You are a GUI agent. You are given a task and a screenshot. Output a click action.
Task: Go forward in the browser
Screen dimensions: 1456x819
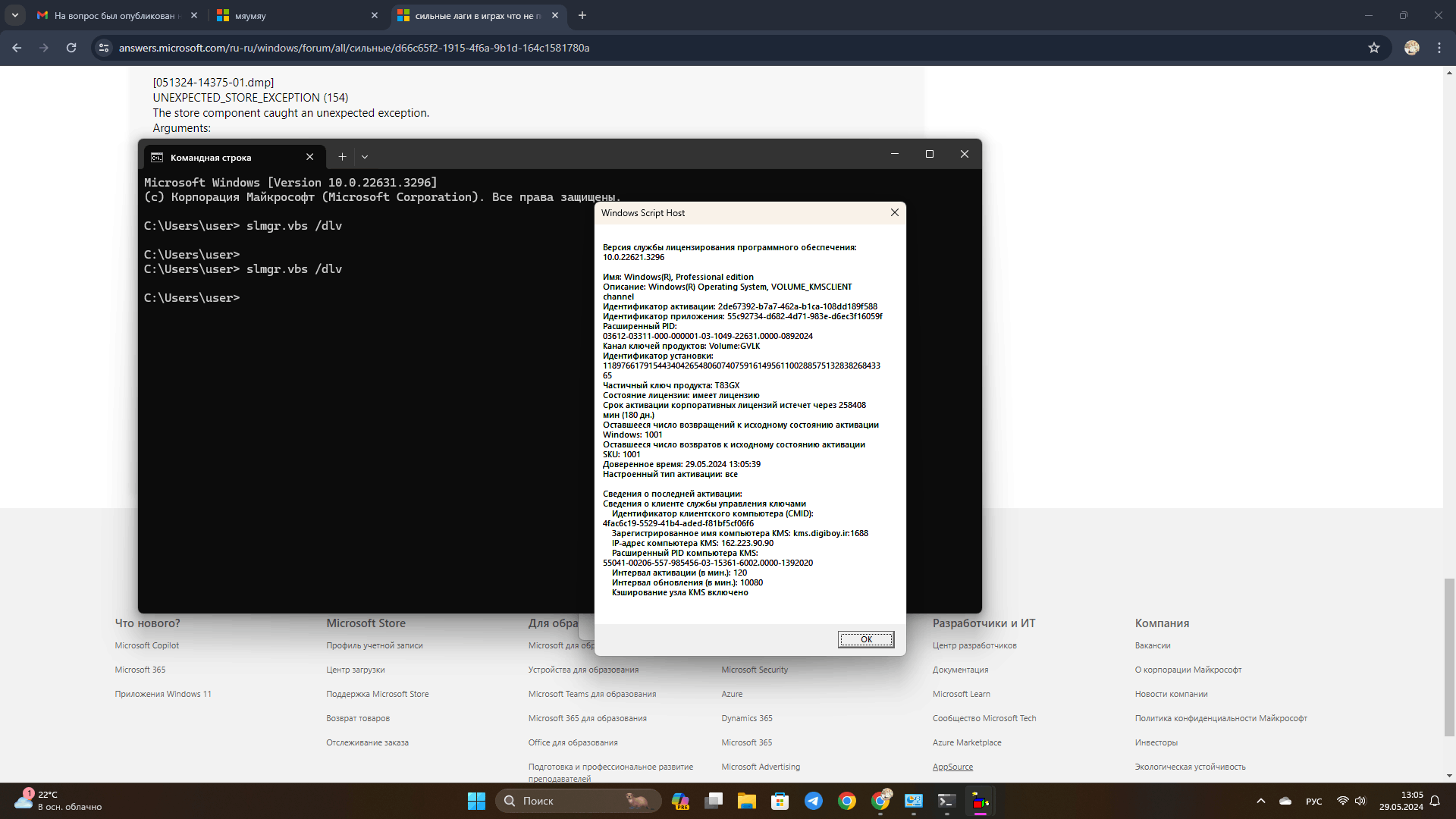pos(44,48)
